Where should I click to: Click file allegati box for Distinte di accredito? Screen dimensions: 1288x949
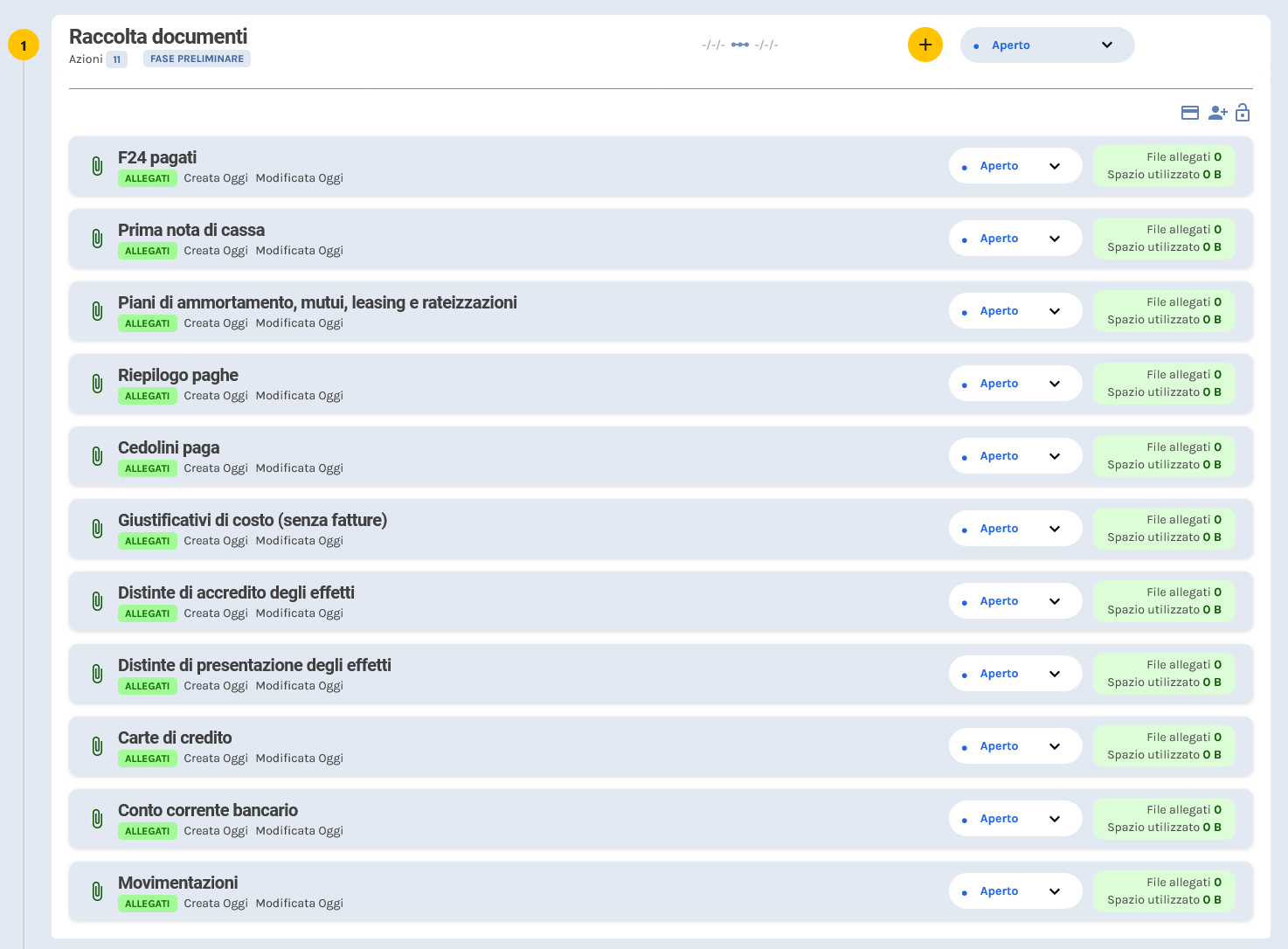tap(1163, 601)
